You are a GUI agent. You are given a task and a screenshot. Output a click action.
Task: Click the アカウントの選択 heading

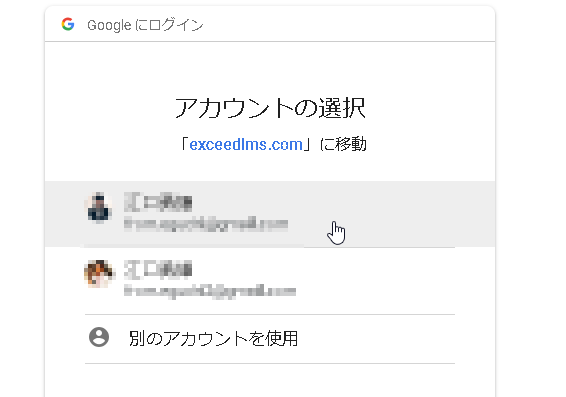[270, 108]
